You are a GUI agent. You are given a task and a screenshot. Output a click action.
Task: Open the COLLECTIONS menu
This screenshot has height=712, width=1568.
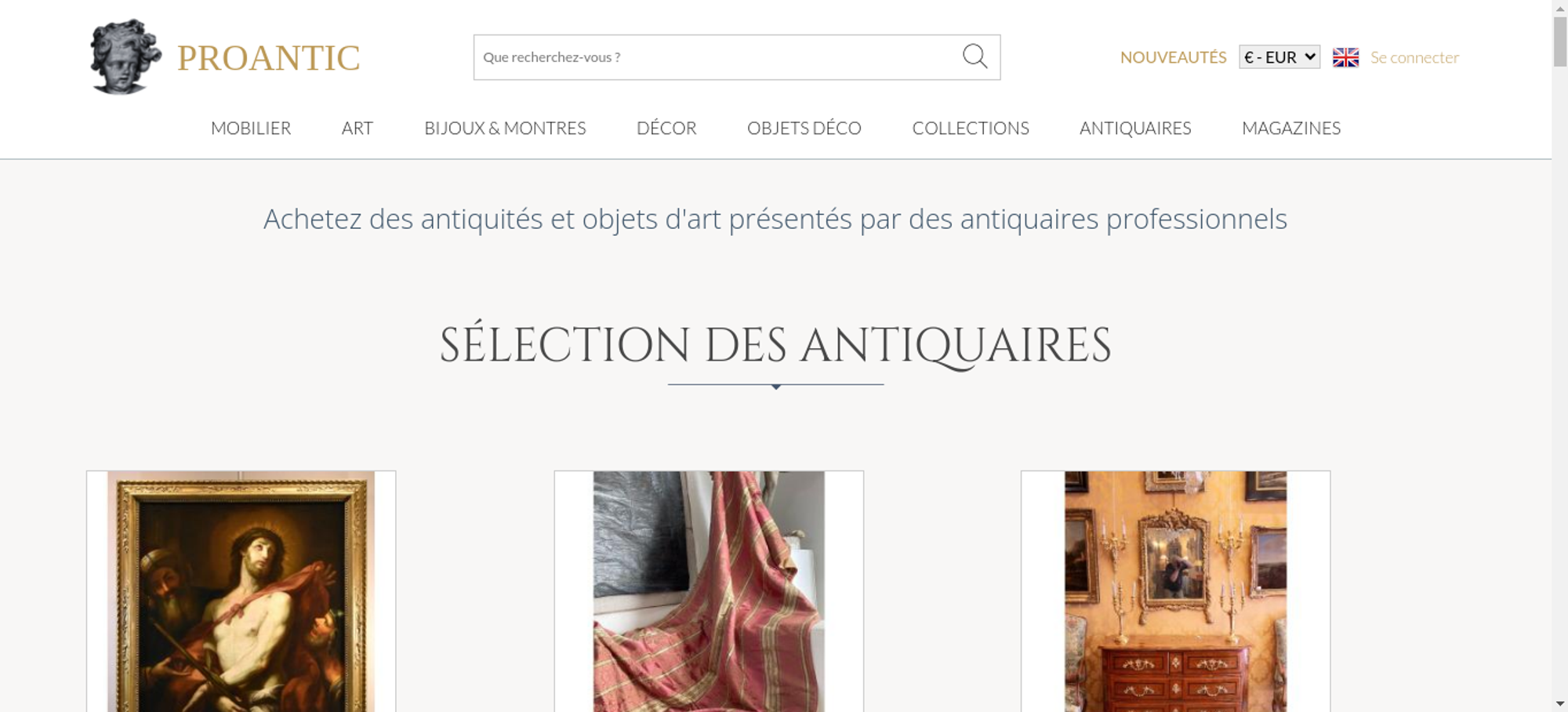click(971, 128)
